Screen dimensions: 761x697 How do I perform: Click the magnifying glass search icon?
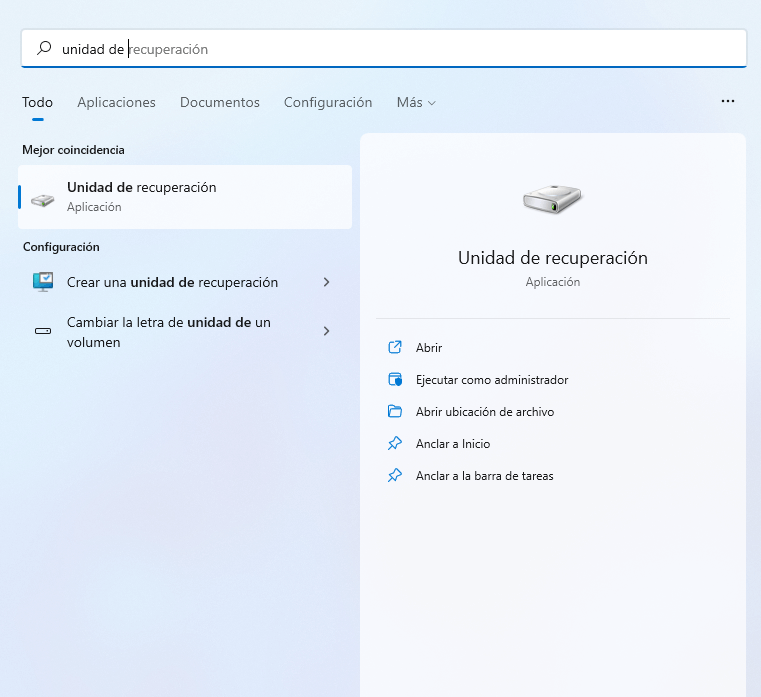coord(44,48)
